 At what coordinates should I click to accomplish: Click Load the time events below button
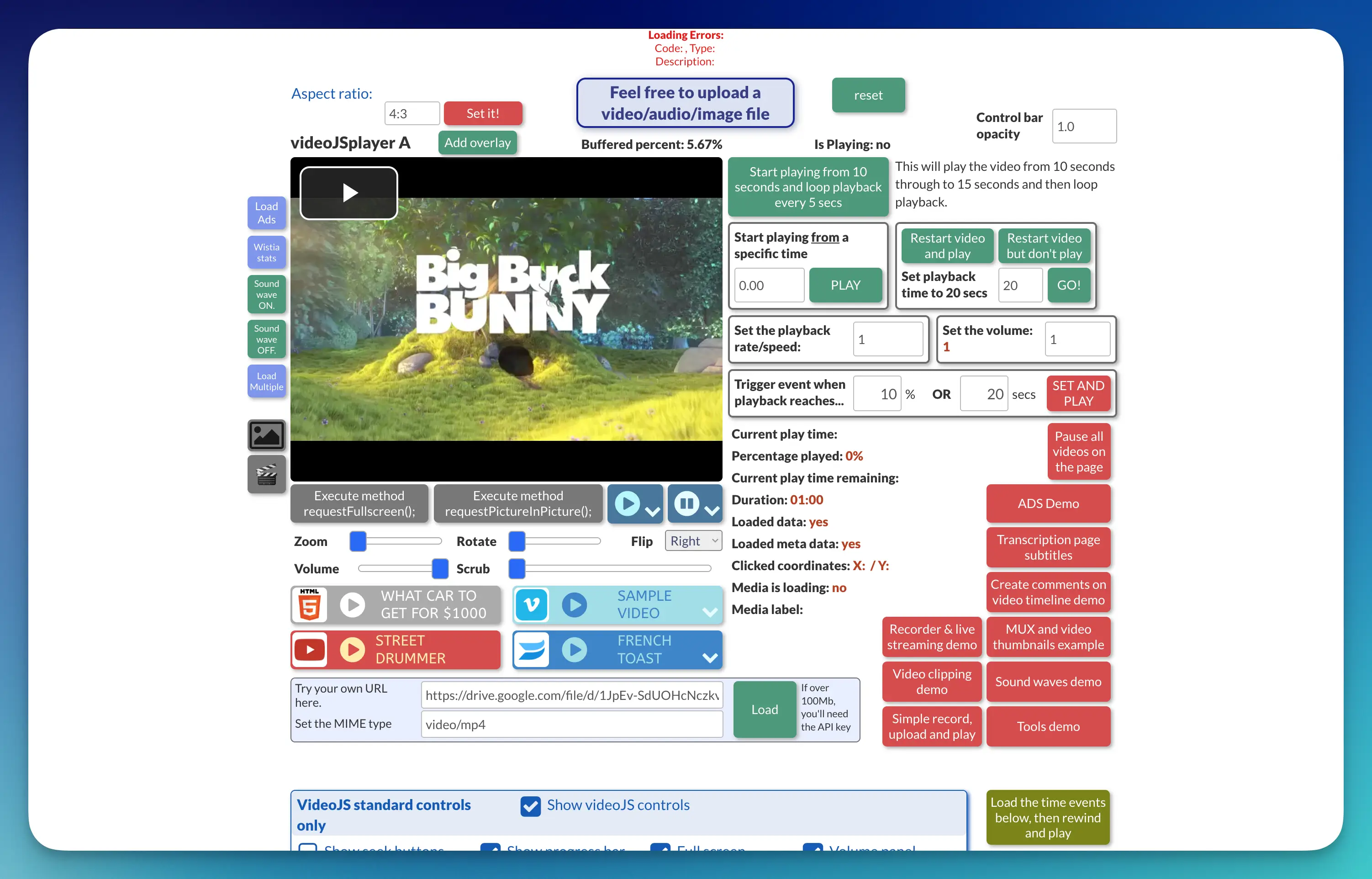point(1048,817)
